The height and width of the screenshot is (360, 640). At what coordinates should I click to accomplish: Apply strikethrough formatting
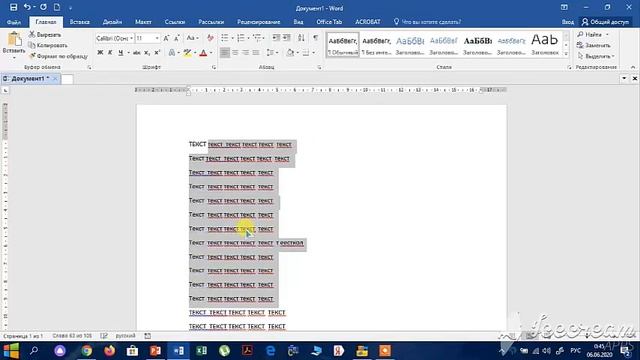[x=136, y=53]
